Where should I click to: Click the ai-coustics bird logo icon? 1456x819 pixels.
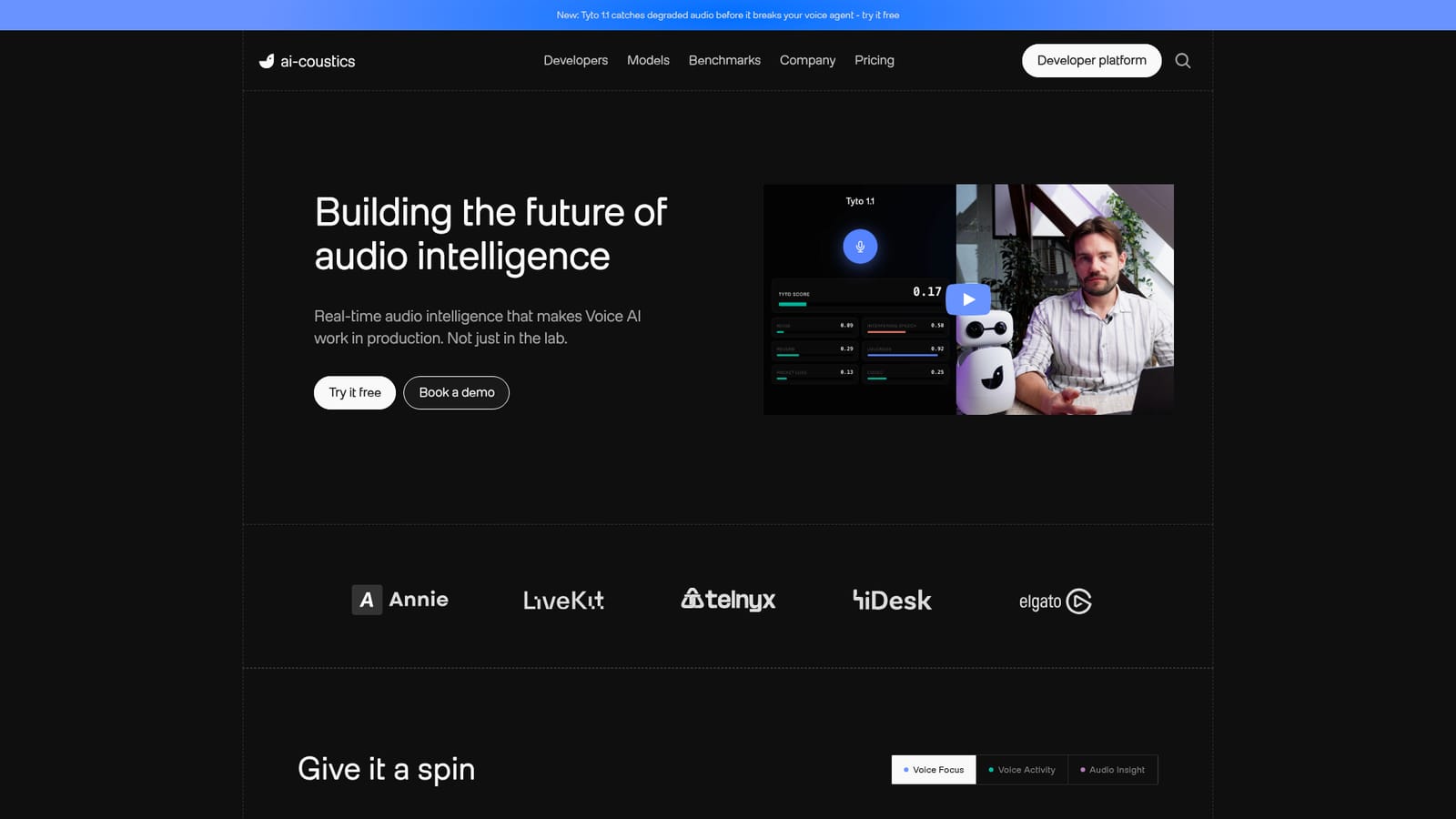pyautogui.click(x=267, y=61)
